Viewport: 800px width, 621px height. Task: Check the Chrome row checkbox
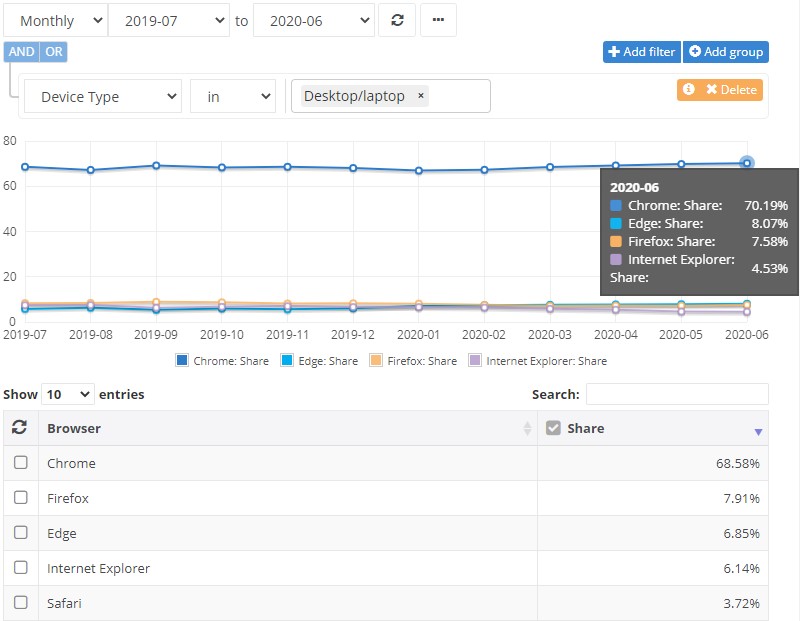click(x=21, y=463)
